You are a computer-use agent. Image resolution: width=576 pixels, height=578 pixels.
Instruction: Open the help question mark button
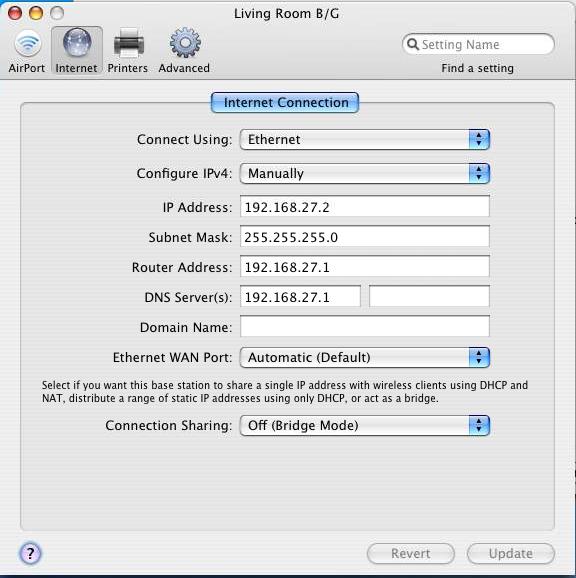[x=30, y=553]
